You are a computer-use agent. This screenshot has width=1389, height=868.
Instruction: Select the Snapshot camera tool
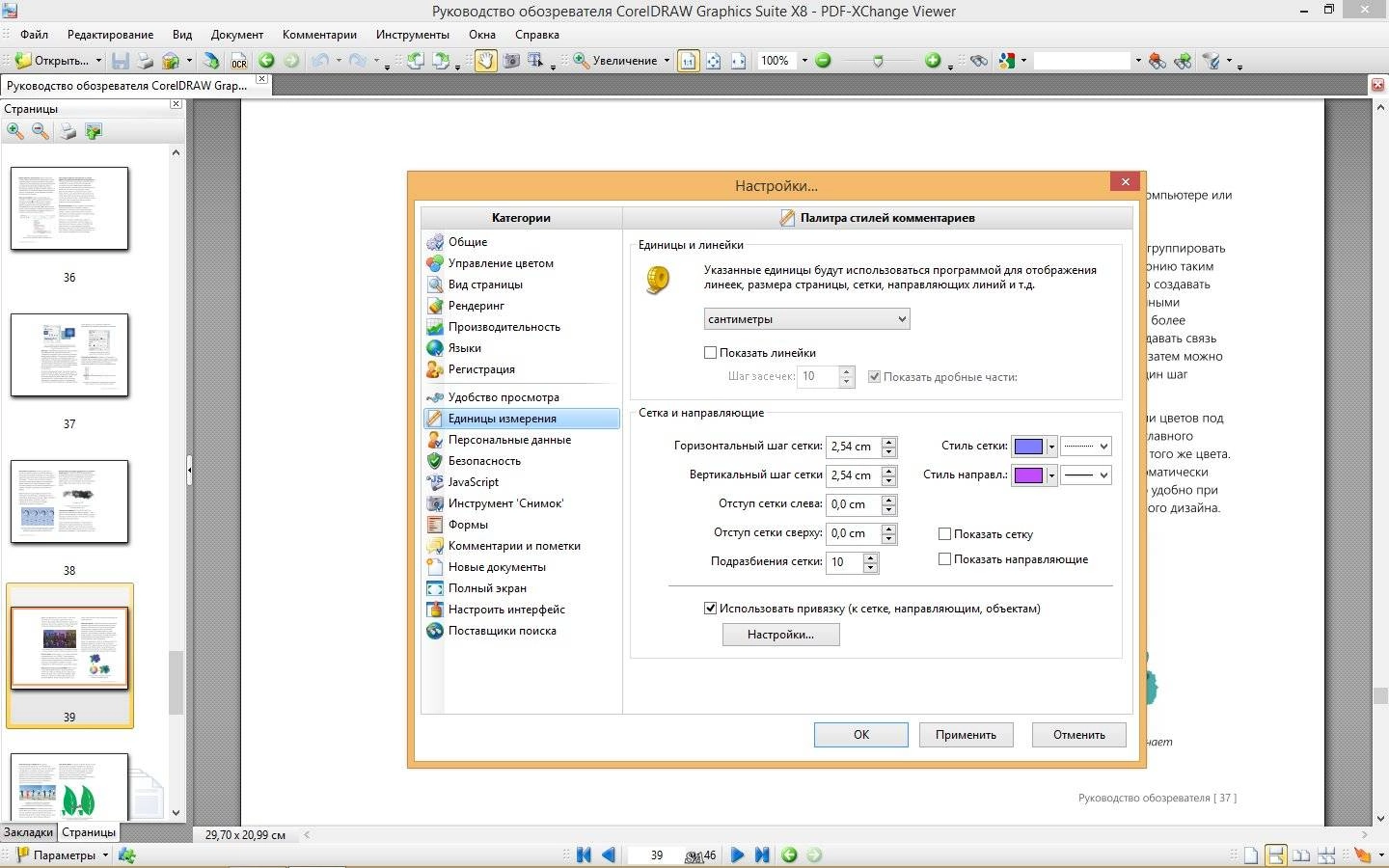pos(510,61)
